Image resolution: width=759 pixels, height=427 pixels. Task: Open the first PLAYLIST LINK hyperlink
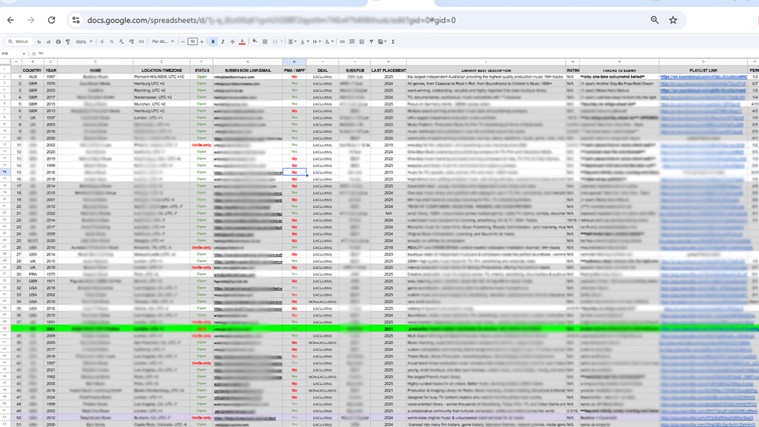(x=702, y=77)
